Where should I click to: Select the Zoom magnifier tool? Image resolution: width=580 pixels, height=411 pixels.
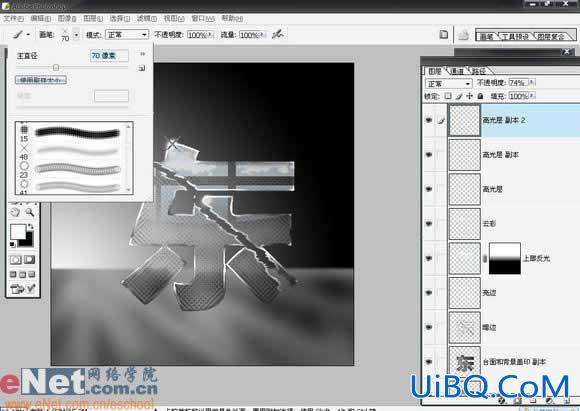30,212
